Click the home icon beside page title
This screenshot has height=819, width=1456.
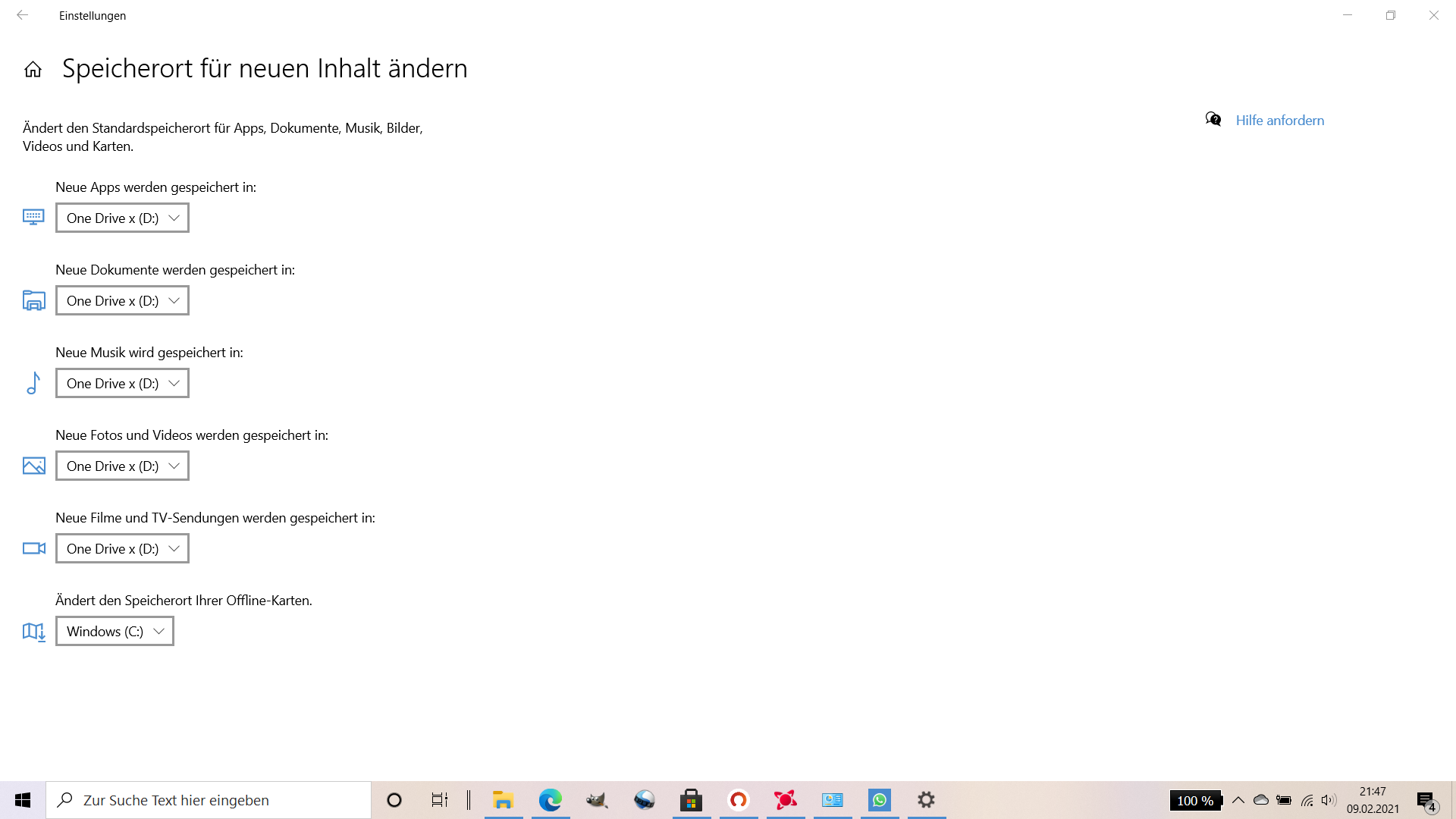point(33,70)
